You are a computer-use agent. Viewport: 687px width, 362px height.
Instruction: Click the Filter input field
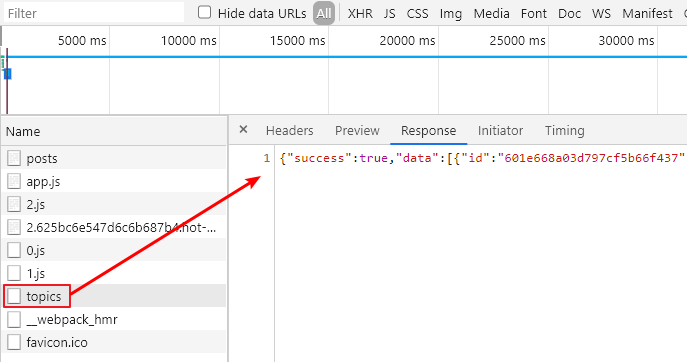[94, 13]
